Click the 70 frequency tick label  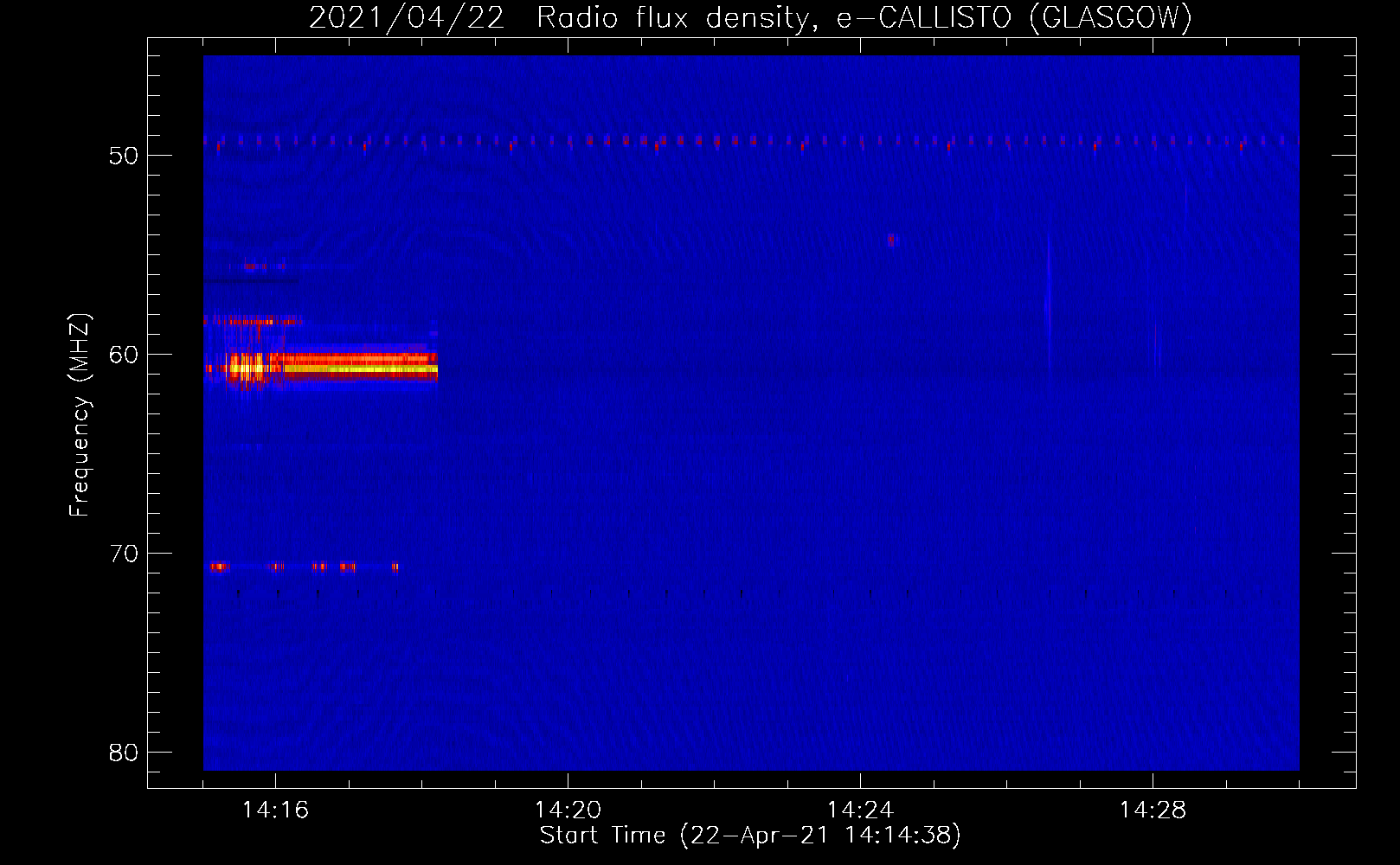pyautogui.click(x=124, y=554)
